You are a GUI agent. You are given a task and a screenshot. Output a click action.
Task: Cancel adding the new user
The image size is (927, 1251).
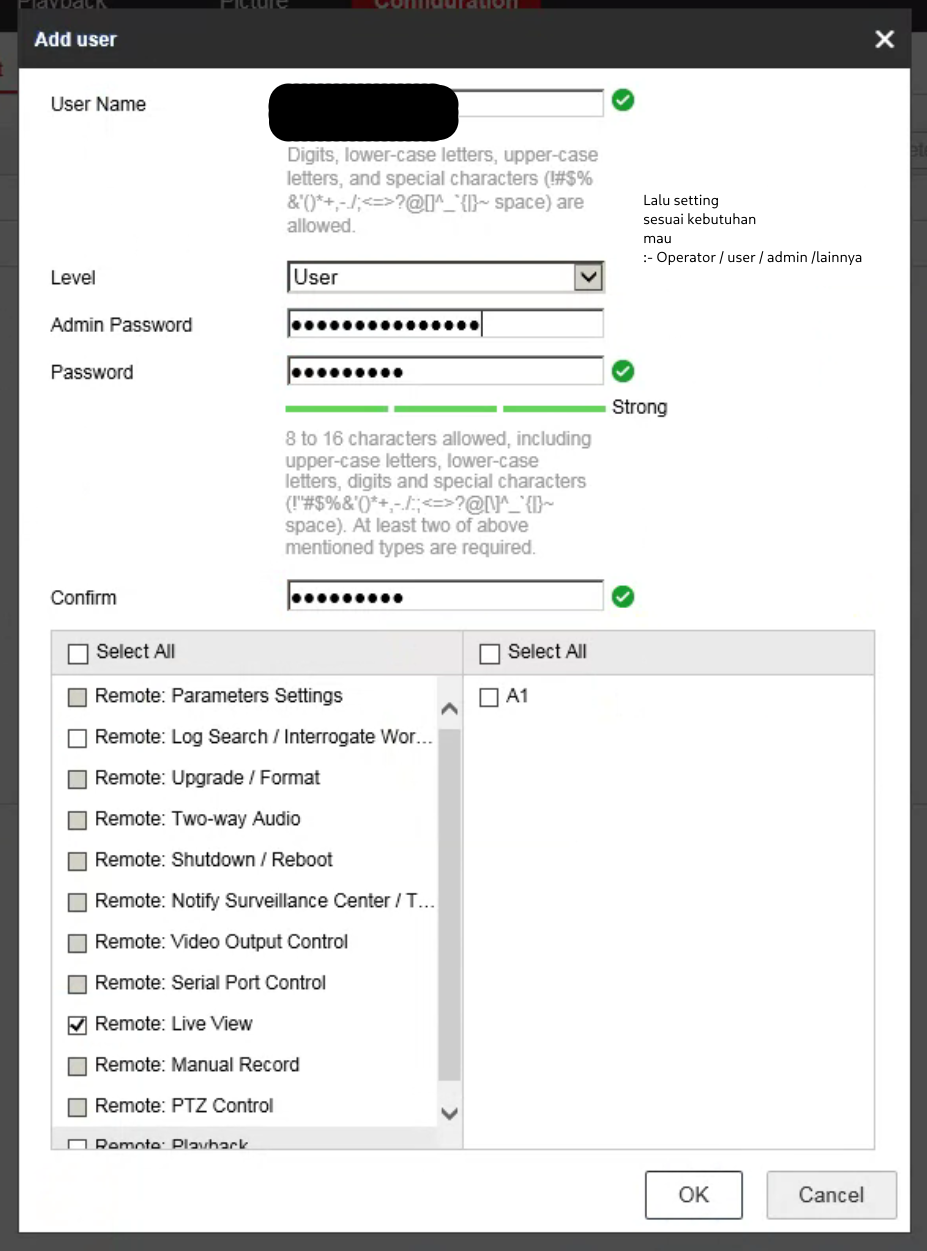coord(830,1195)
